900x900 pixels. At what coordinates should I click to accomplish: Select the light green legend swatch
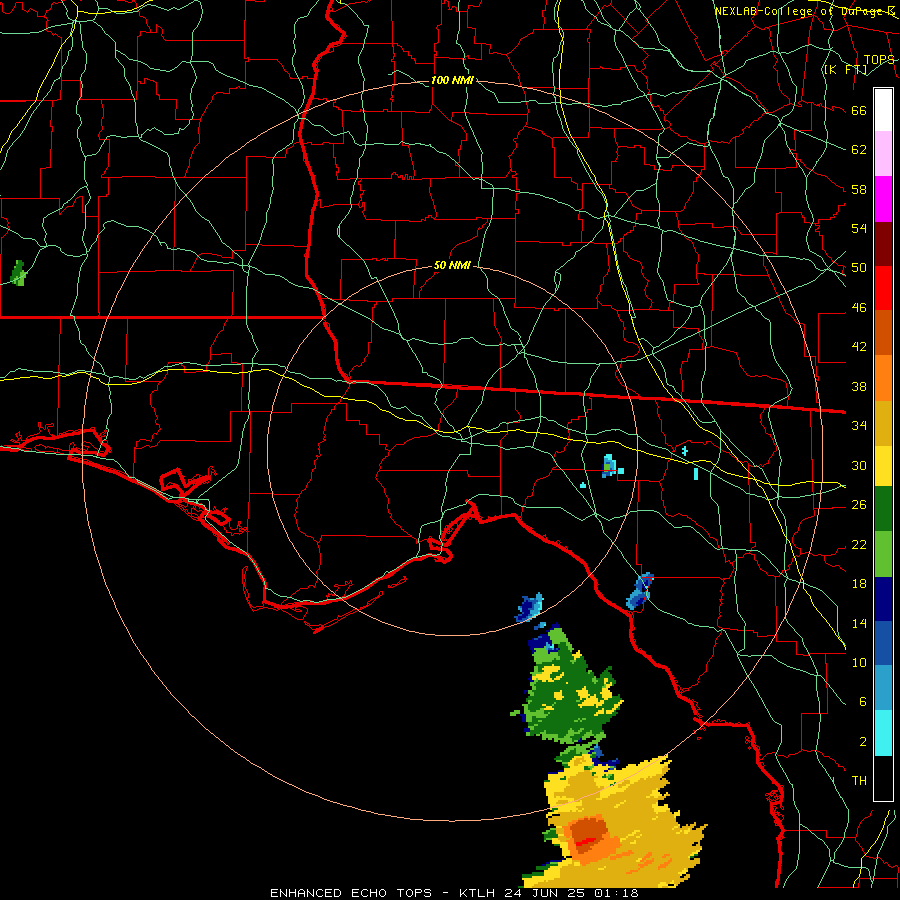coord(883,554)
